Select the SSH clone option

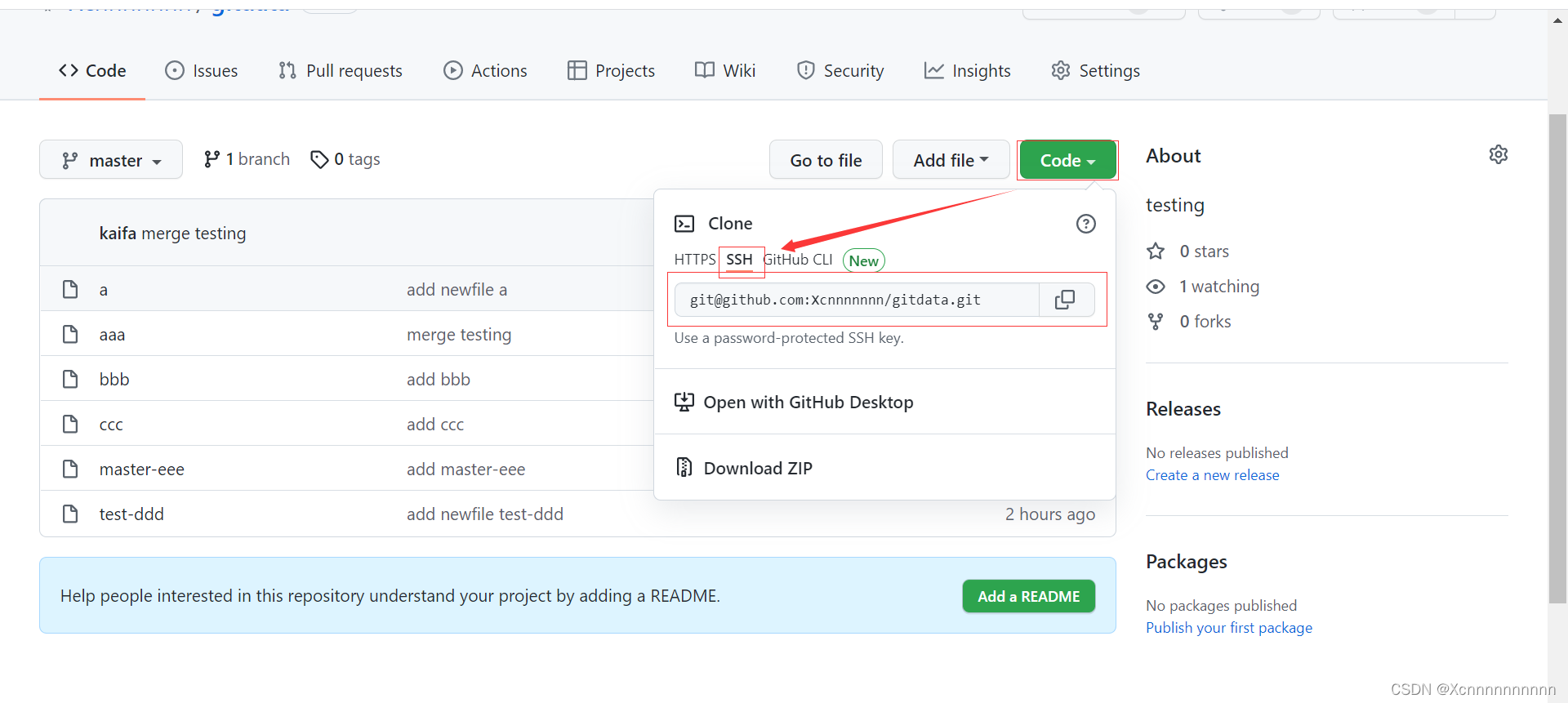740,260
